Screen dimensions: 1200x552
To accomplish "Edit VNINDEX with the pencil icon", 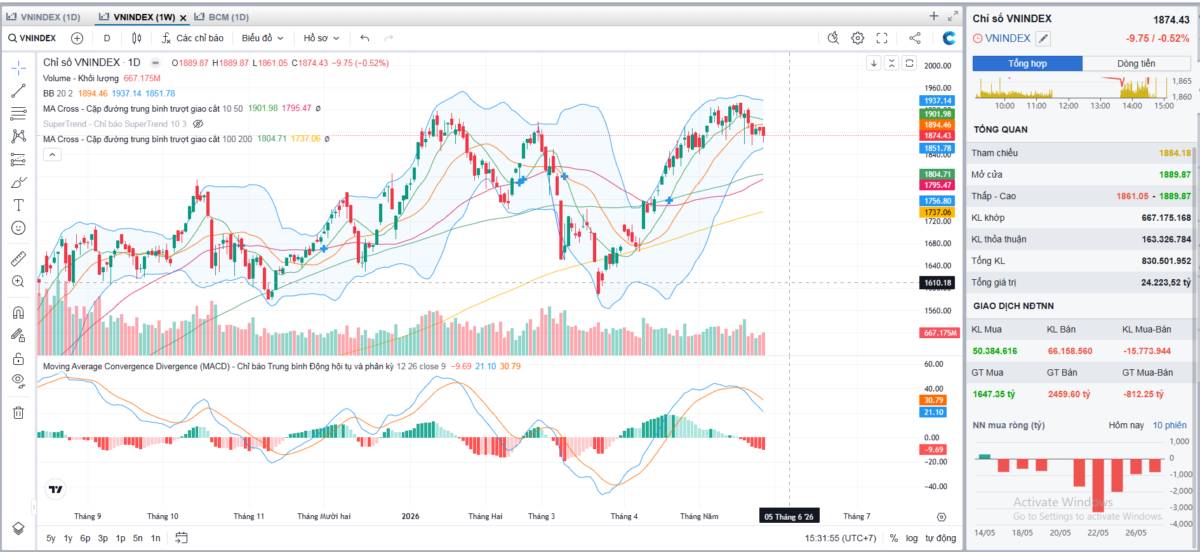I will point(1043,38).
